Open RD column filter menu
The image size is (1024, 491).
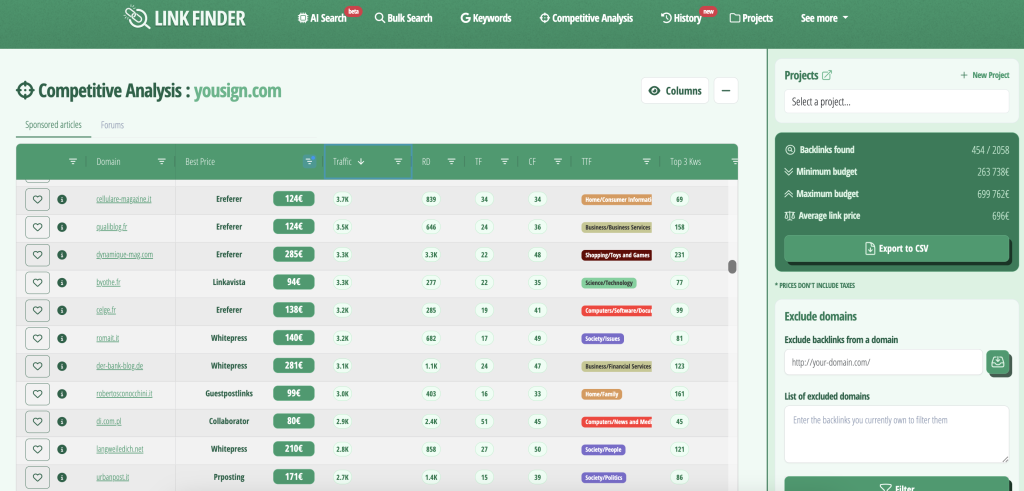tap(451, 161)
